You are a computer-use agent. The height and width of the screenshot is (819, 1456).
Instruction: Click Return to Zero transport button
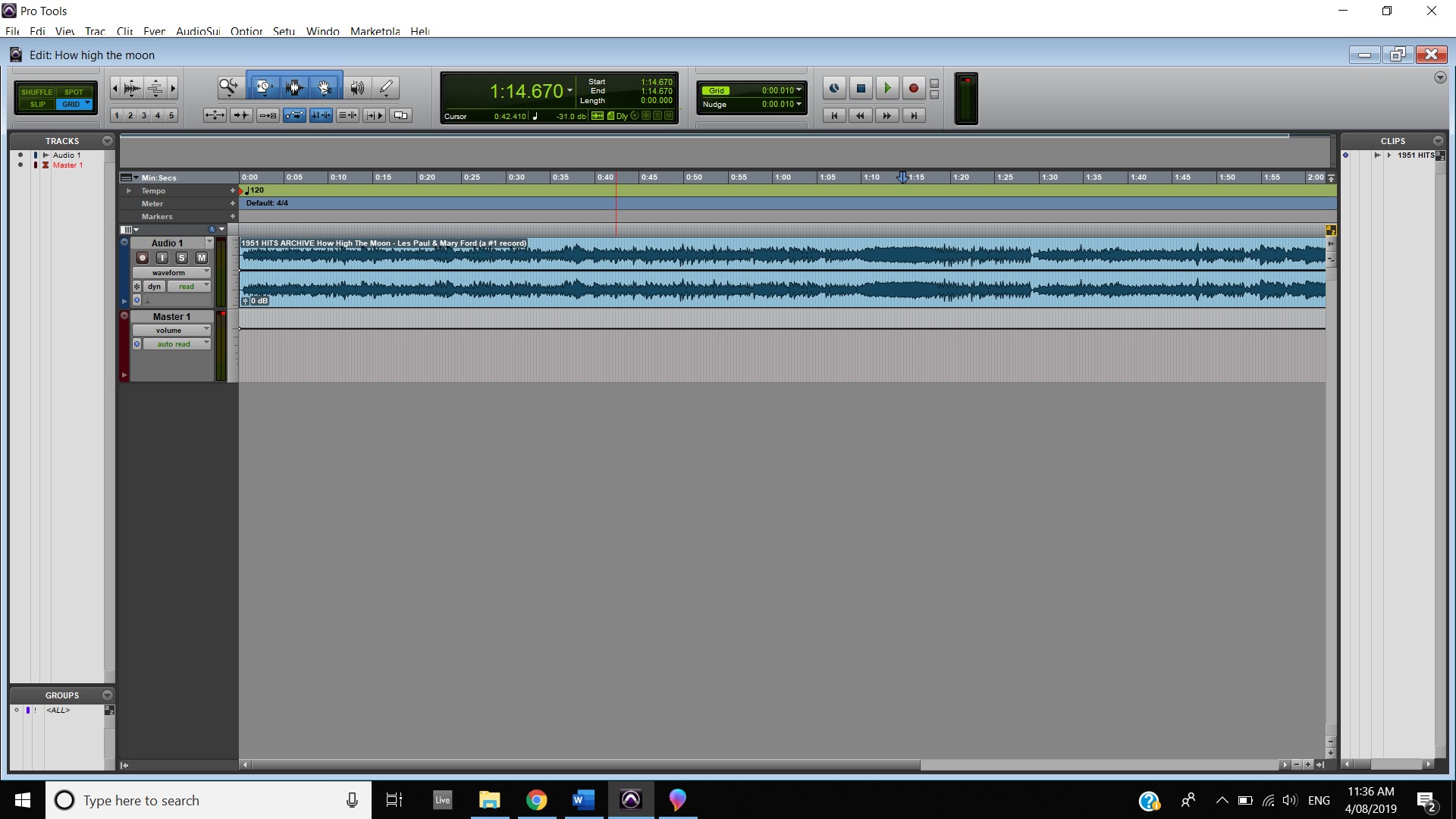(834, 115)
